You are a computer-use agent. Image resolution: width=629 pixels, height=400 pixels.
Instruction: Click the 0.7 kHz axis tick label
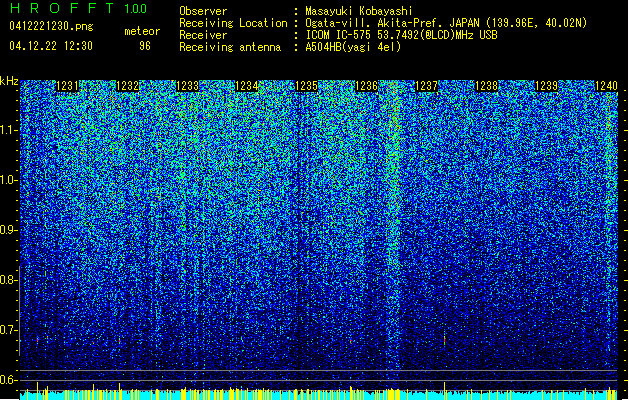pos(7,330)
